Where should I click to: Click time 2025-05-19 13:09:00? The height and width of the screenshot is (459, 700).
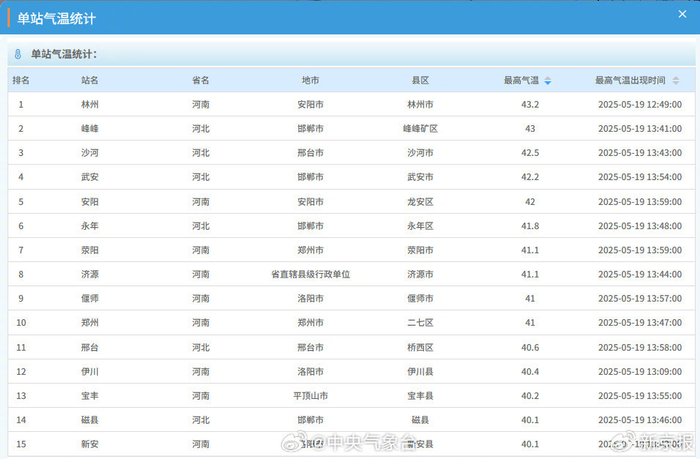[x=640, y=371]
